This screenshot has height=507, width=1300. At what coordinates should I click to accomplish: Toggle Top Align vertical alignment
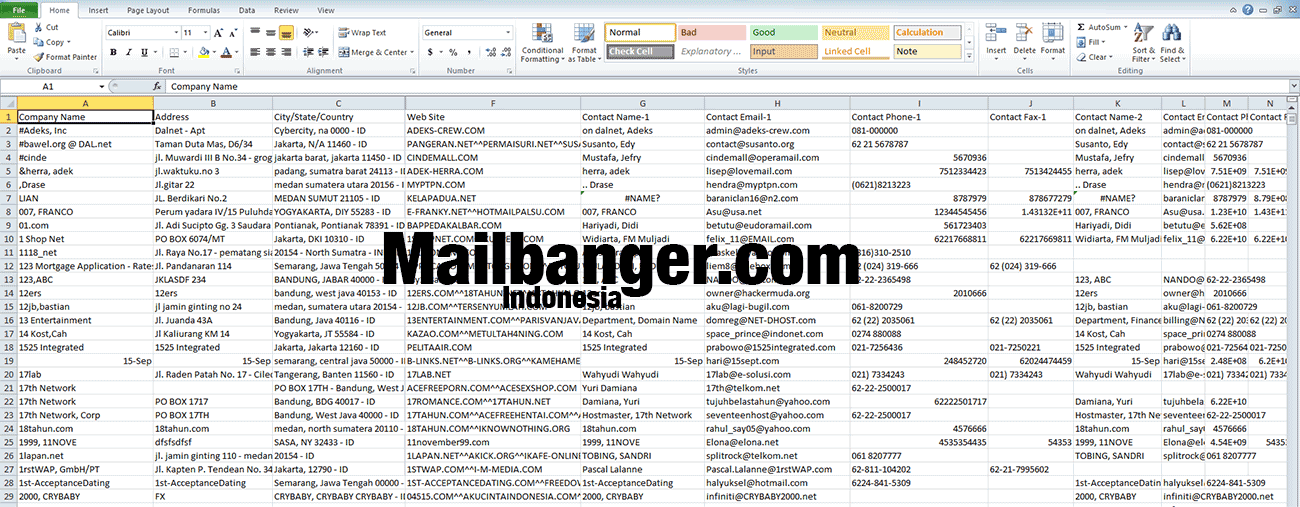pyautogui.click(x=256, y=33)
